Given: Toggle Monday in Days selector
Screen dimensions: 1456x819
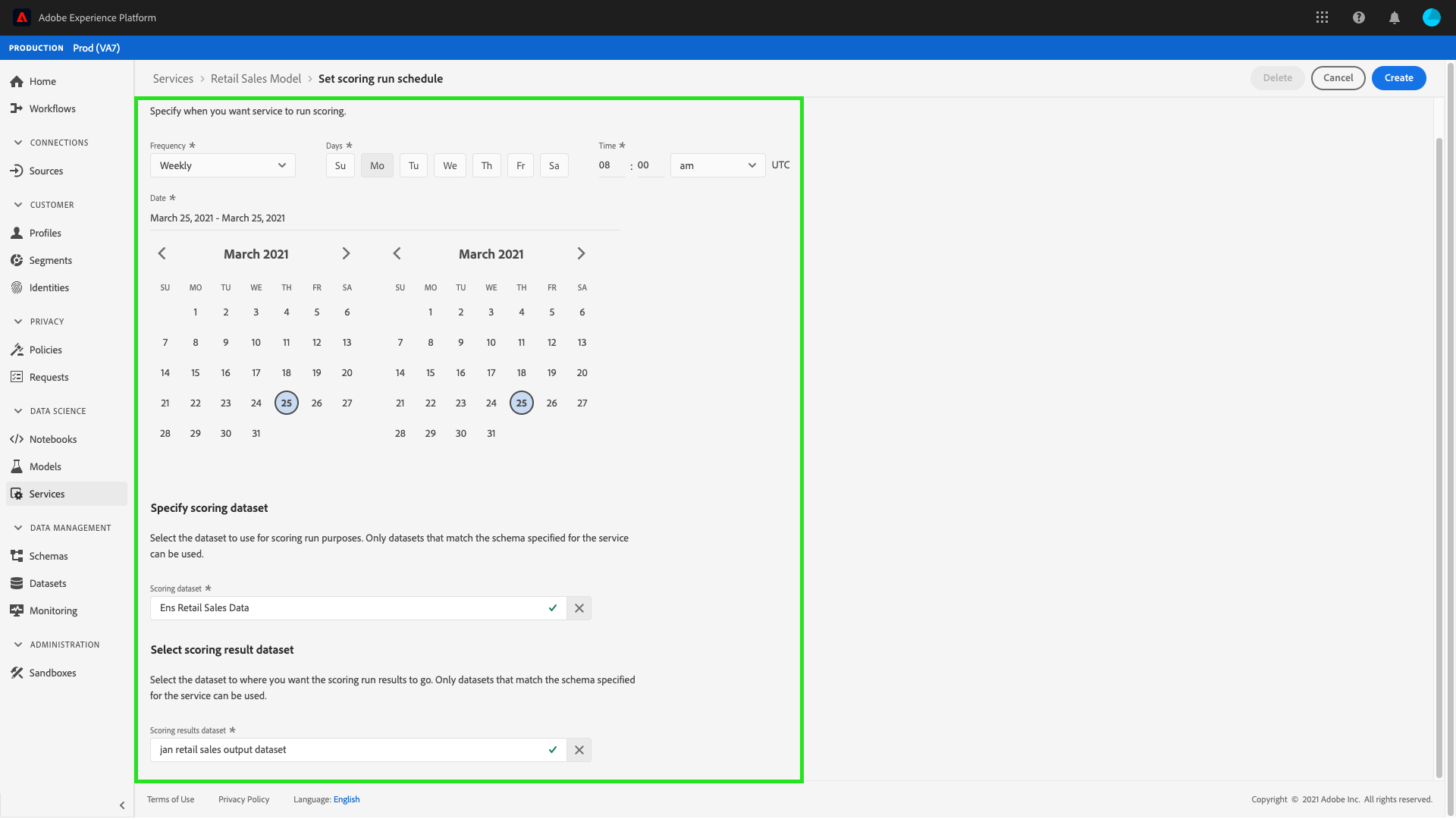Looking at the screenshot, I should (x=377, y=165).
